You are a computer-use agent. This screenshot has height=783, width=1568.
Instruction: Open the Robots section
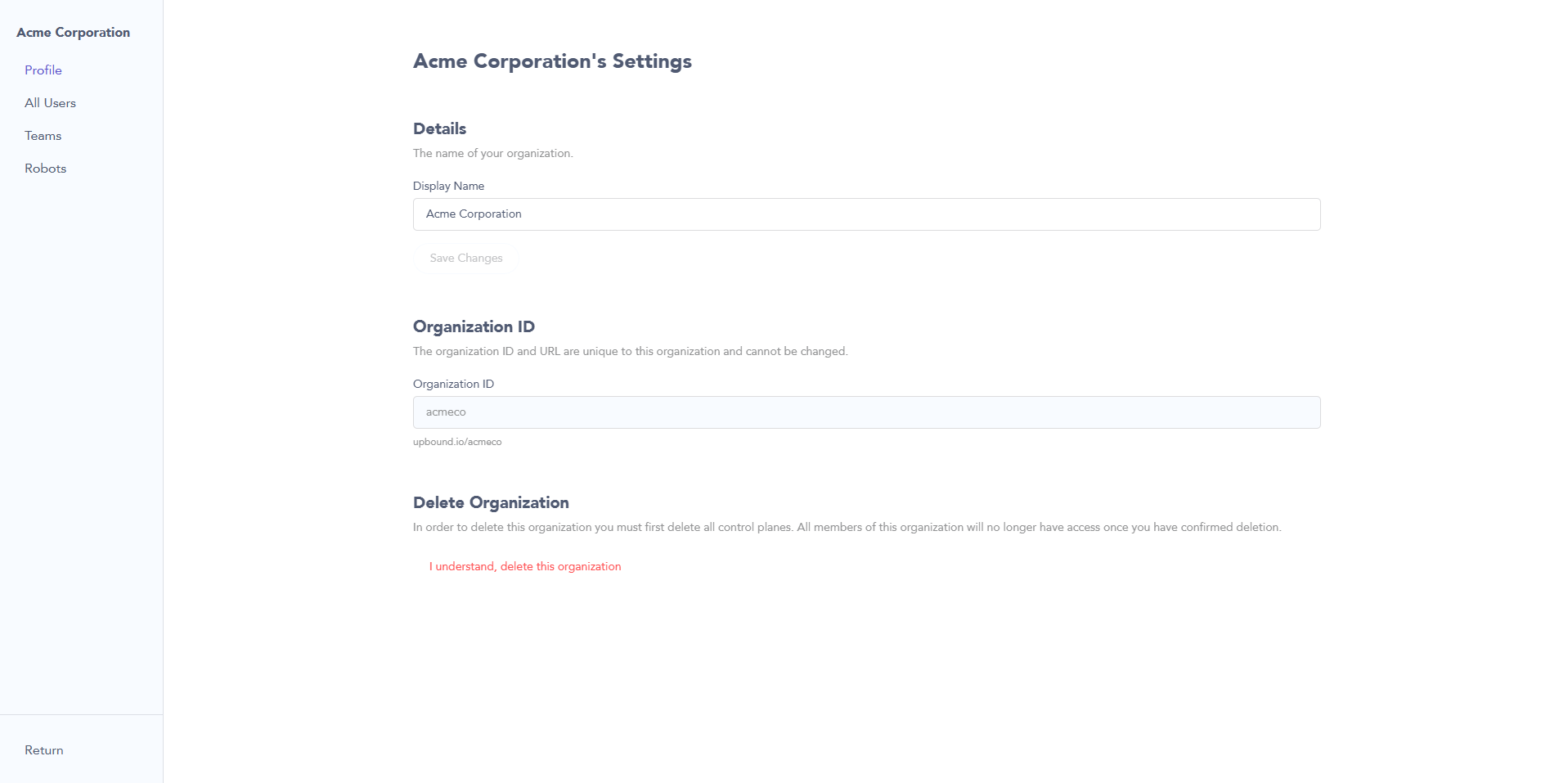pyautogui.click(x=45, y=168)
